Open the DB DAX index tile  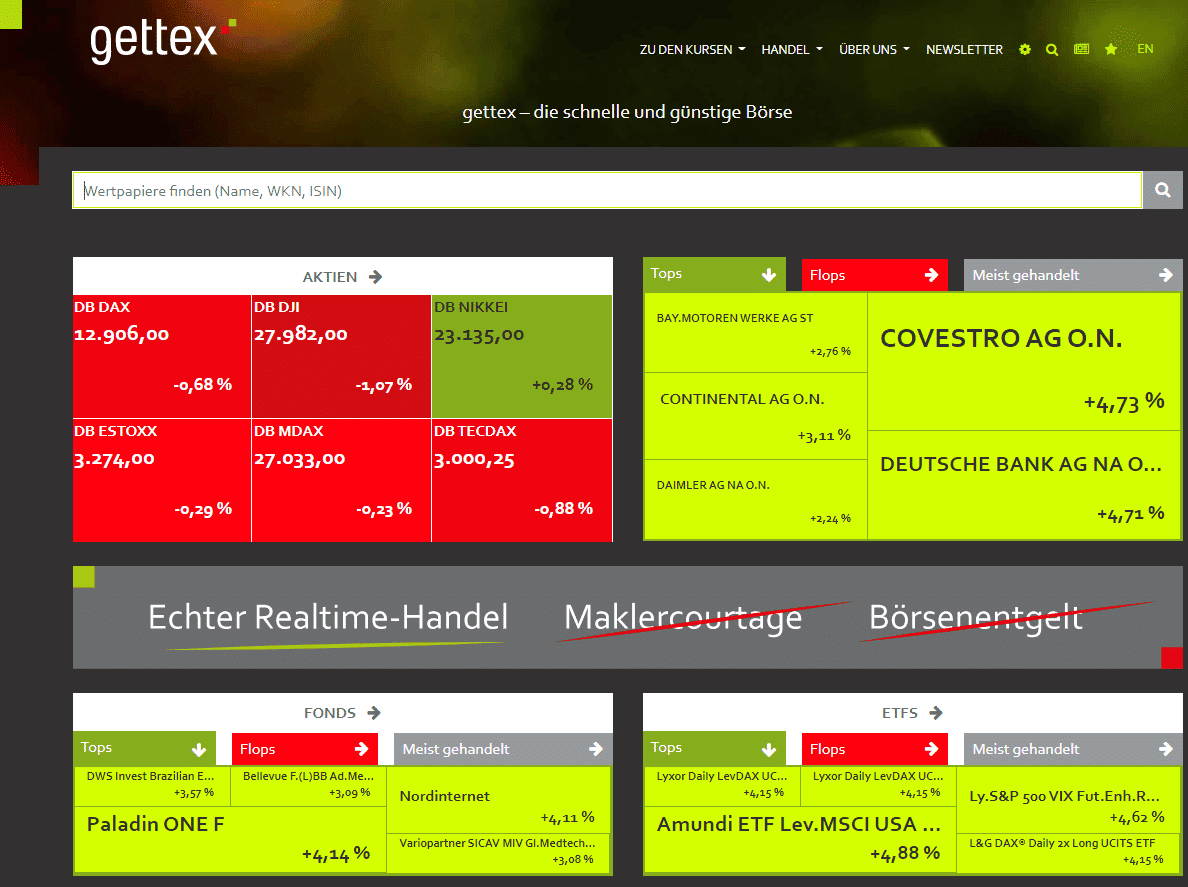(160, 355)
